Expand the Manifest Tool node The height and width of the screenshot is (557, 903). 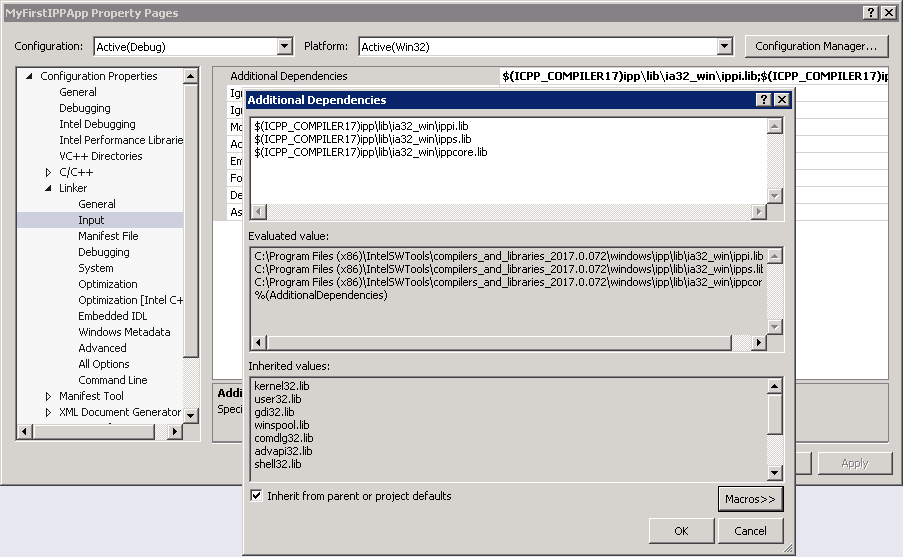point(48,396)
